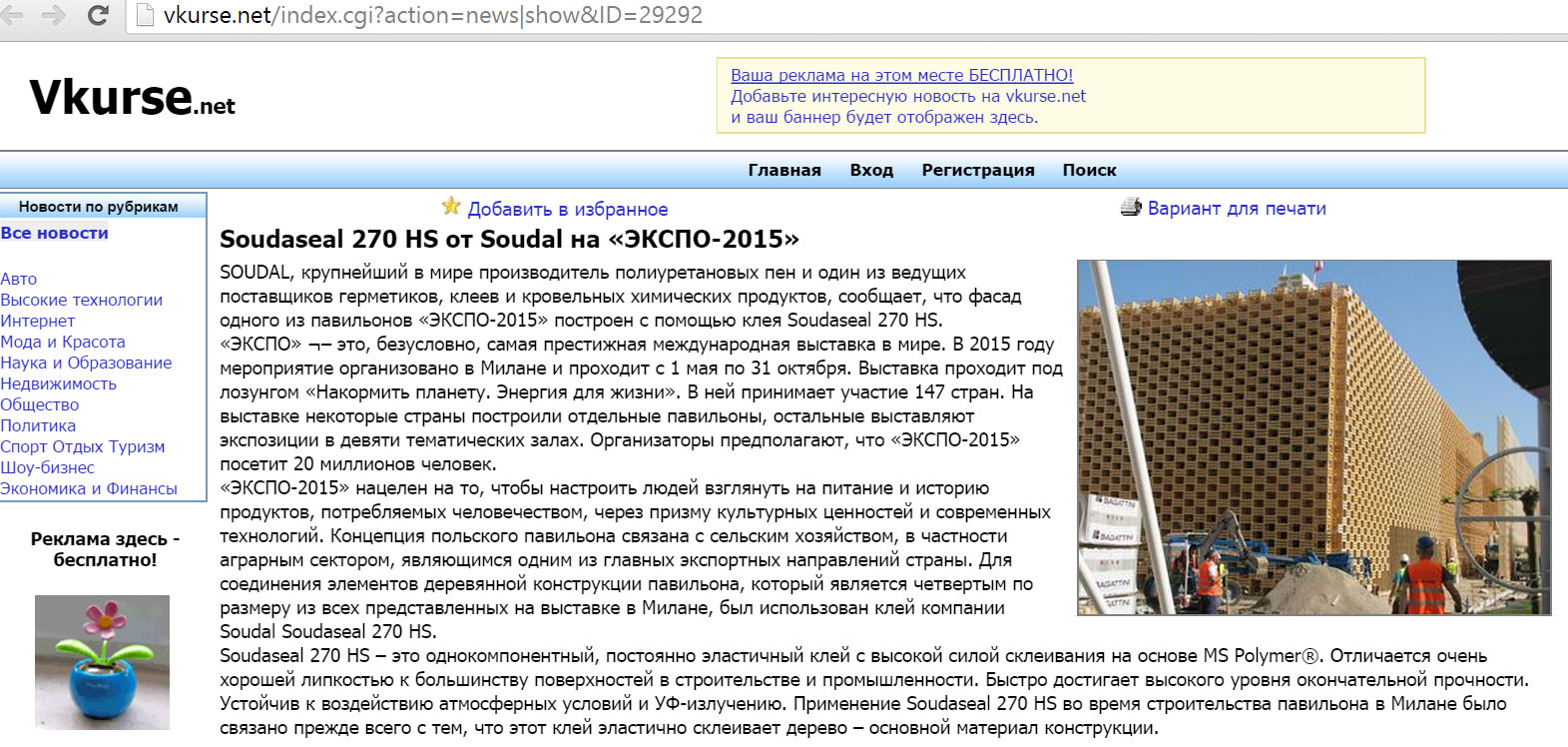Click the pavilion construction photo
This screenshot has height=747, width=1568.
point(1314,437)
